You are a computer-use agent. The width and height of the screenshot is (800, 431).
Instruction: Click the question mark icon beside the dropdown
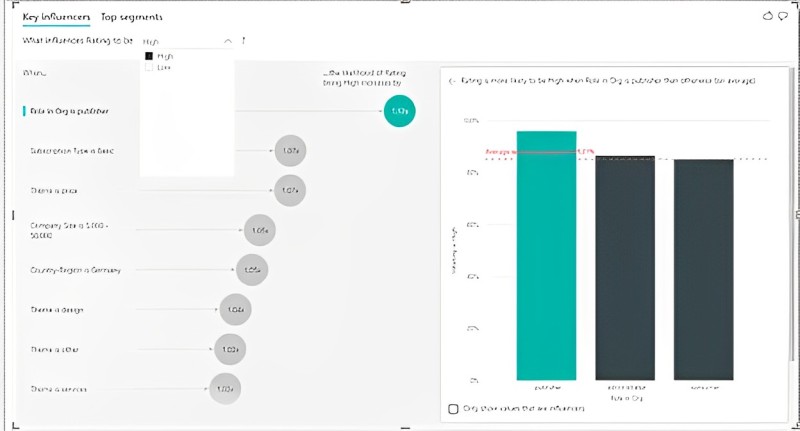[x=243, y=40]
